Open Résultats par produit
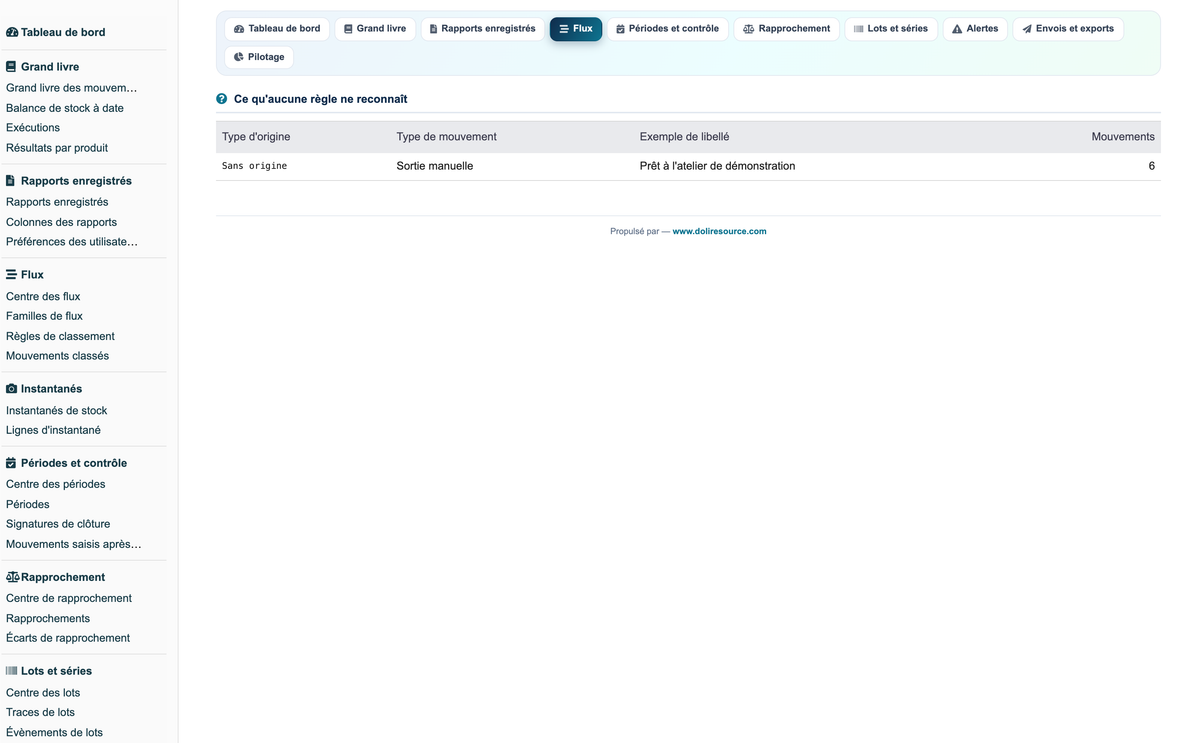The image size is (1200, 743). point(57,148)
